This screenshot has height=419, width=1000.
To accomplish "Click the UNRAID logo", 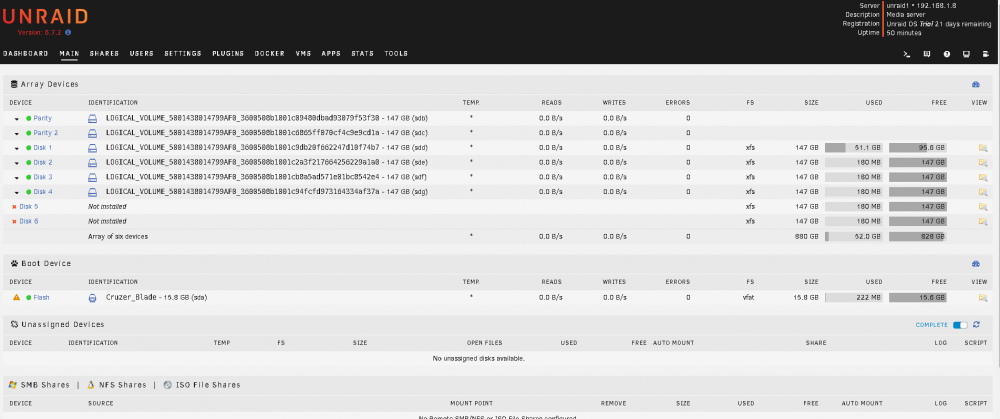I will click(45, 17).
